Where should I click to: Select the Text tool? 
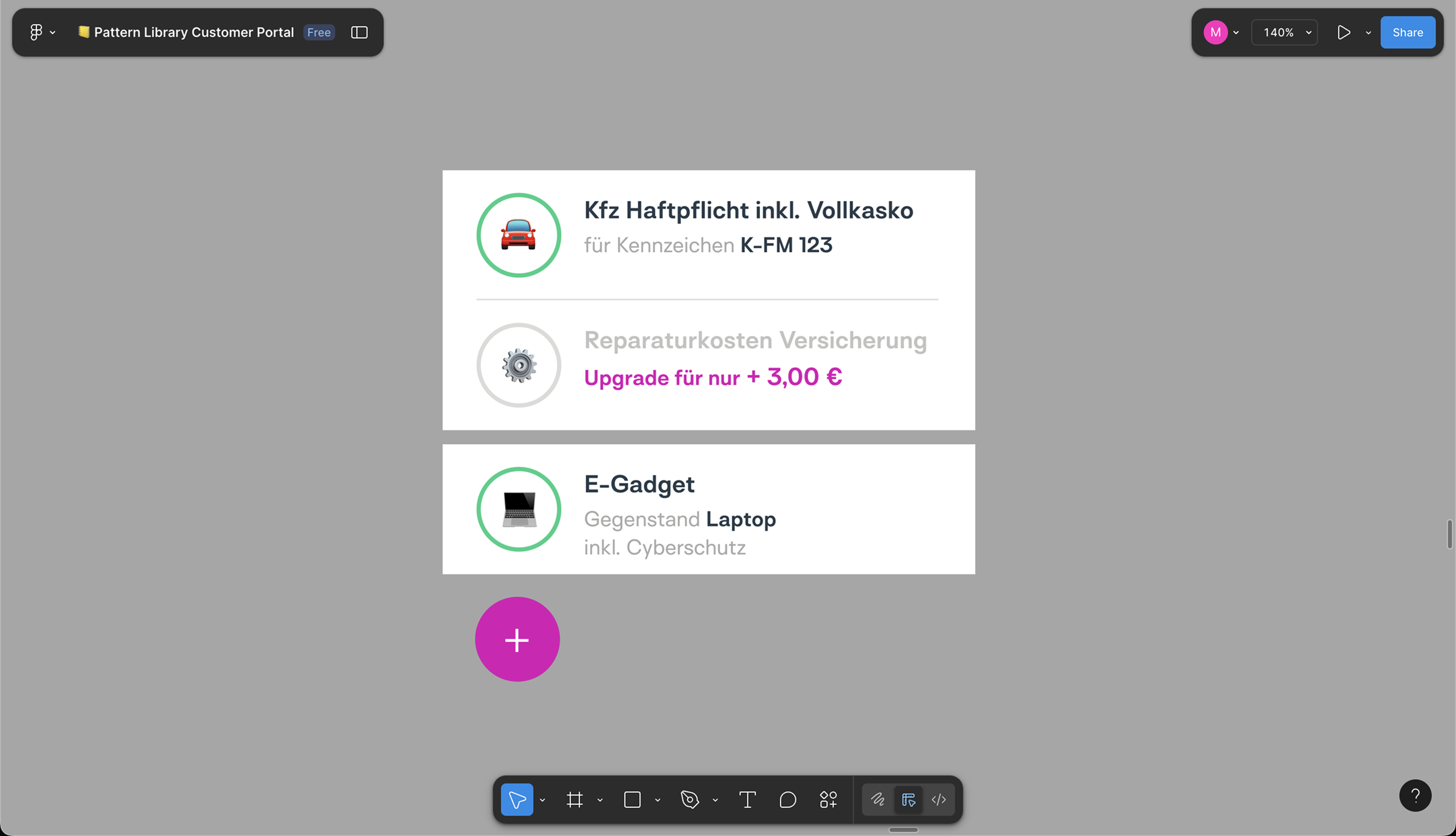click(747, 799)
